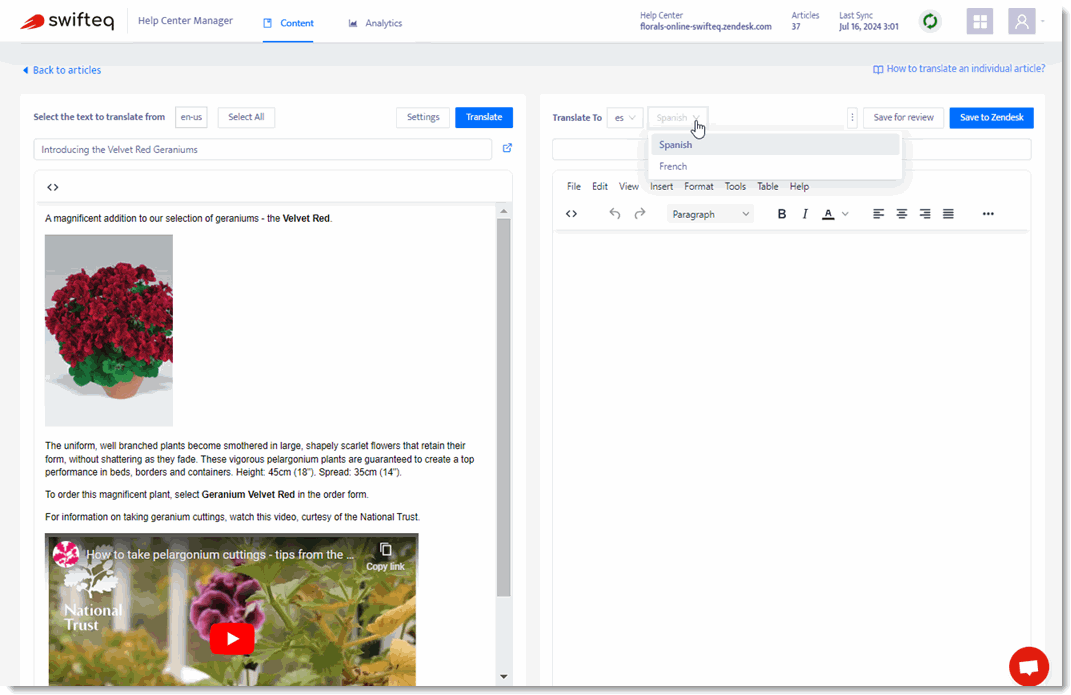Apply italic formatting
This screenshot has width=1071, height=695.
tap(805, 214)
